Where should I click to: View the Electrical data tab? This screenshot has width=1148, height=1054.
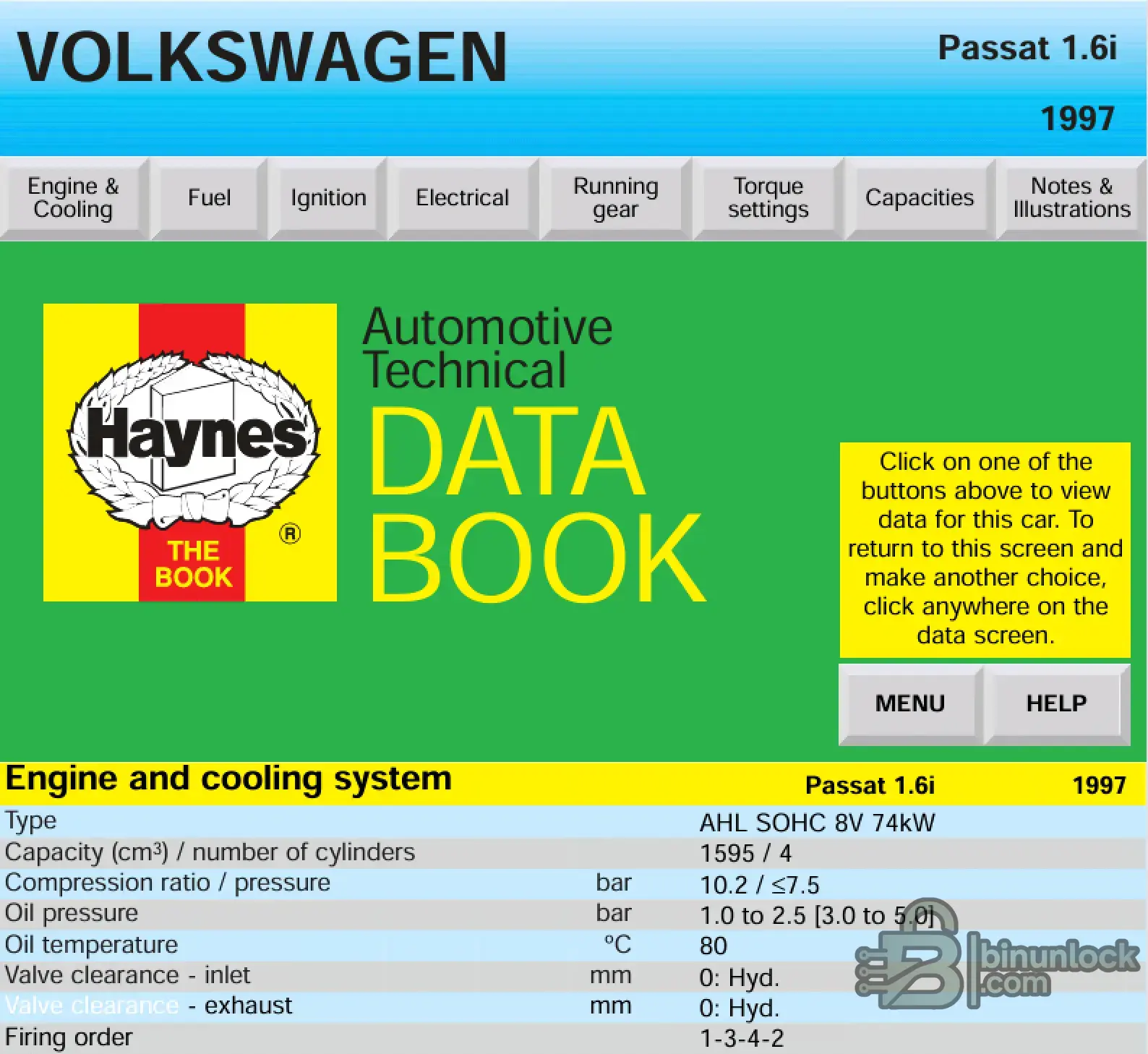463,198
